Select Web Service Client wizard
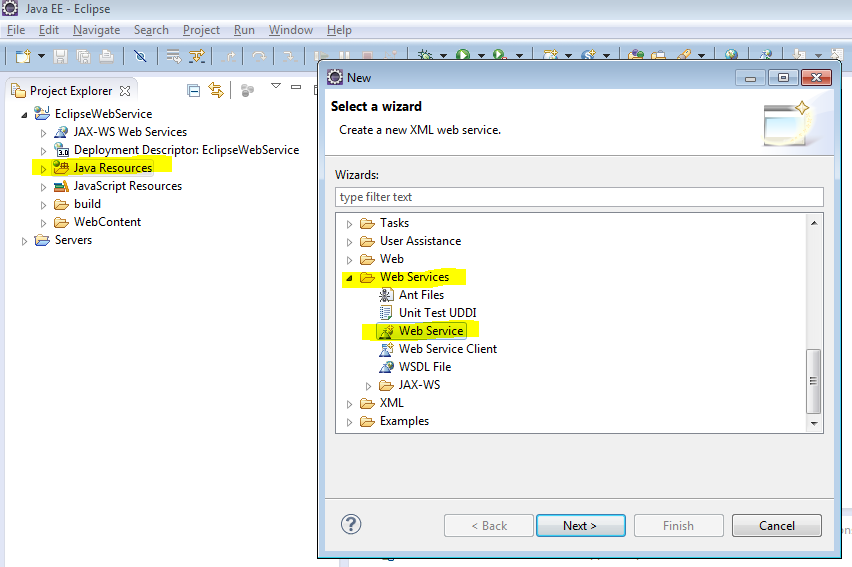The width and height of the screenshot is (852, 567). [x=438, y=348]
